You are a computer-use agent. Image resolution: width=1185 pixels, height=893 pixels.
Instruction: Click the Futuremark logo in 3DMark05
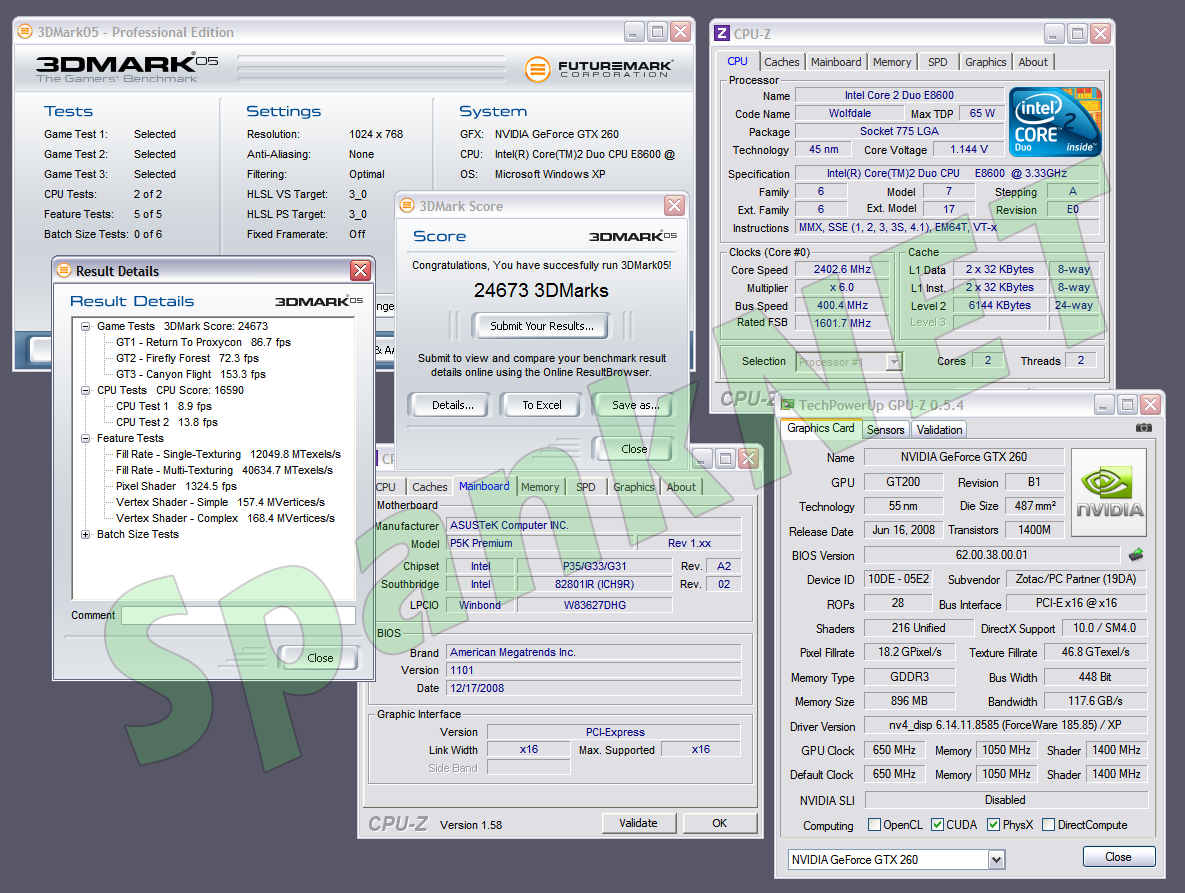coord(599,69)
